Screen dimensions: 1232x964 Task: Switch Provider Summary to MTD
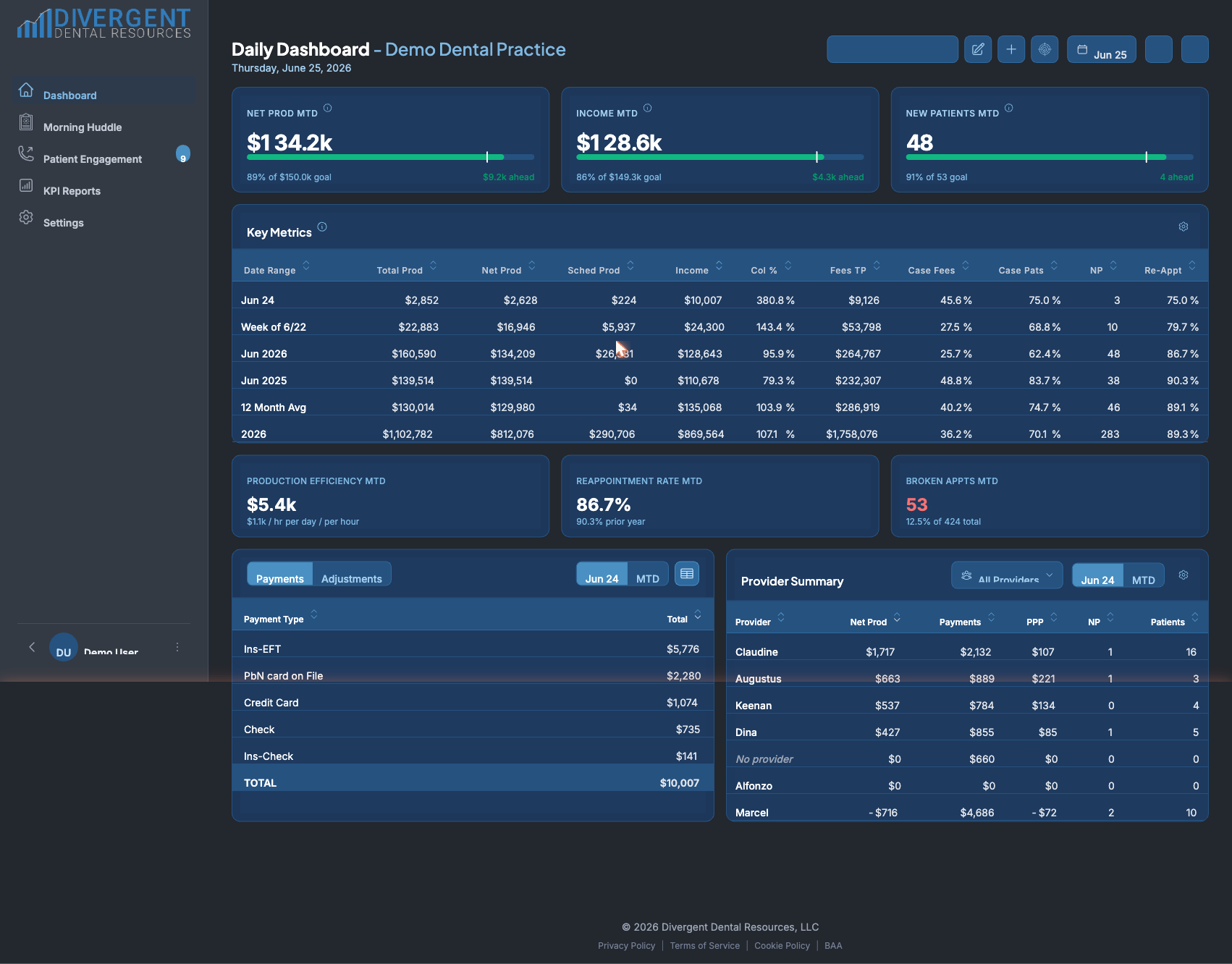(x=1144, y=576)
